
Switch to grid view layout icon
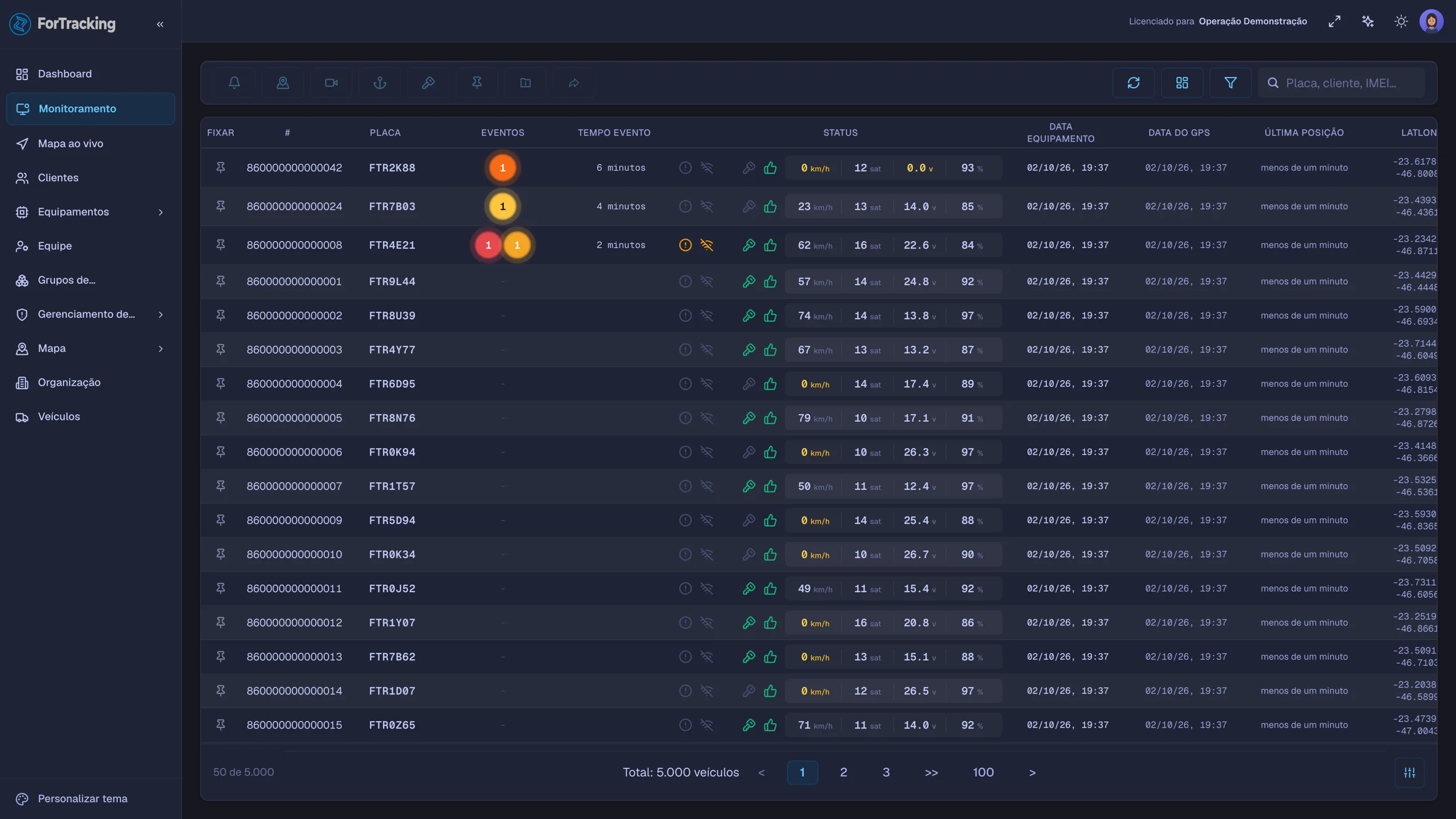pos(1182,83)
